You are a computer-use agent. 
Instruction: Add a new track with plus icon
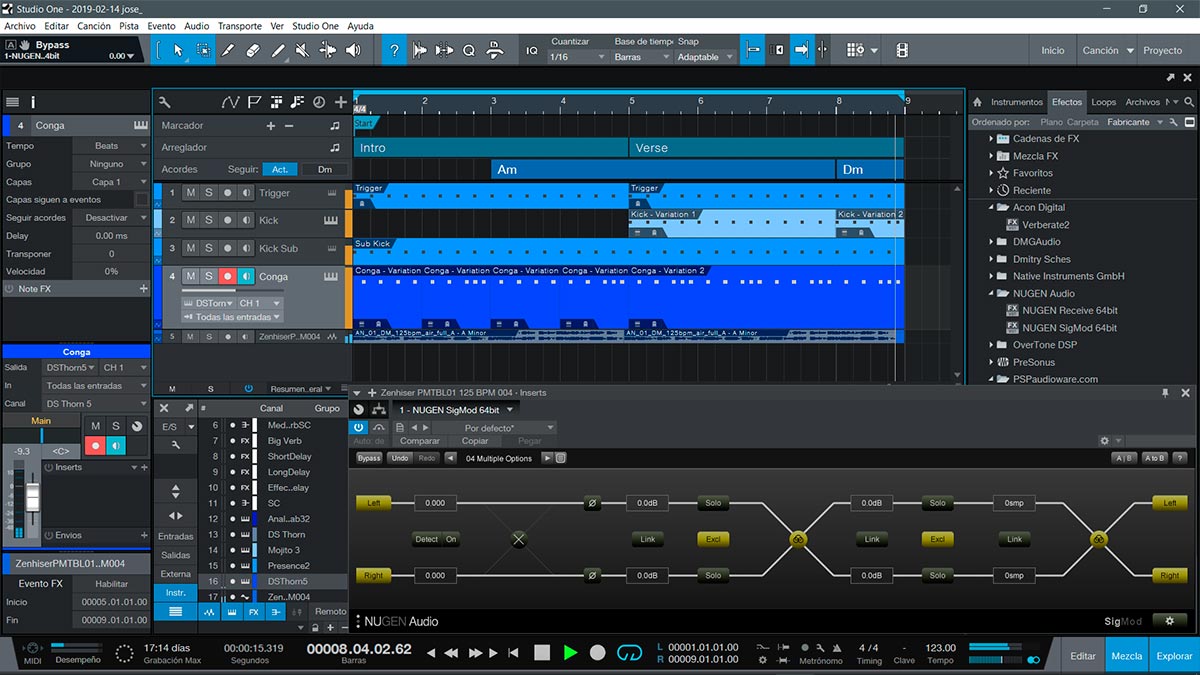coord(341,102)
